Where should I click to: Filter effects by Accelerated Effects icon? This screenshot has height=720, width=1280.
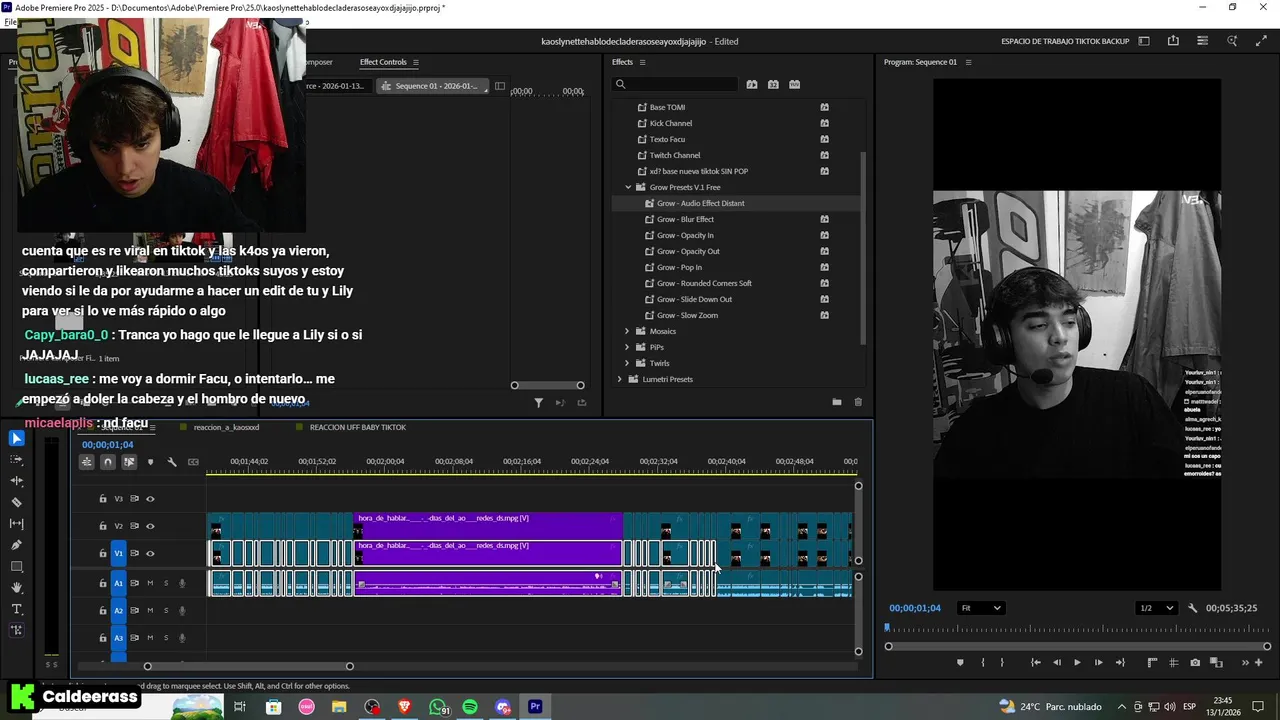(x=752, y=84)
